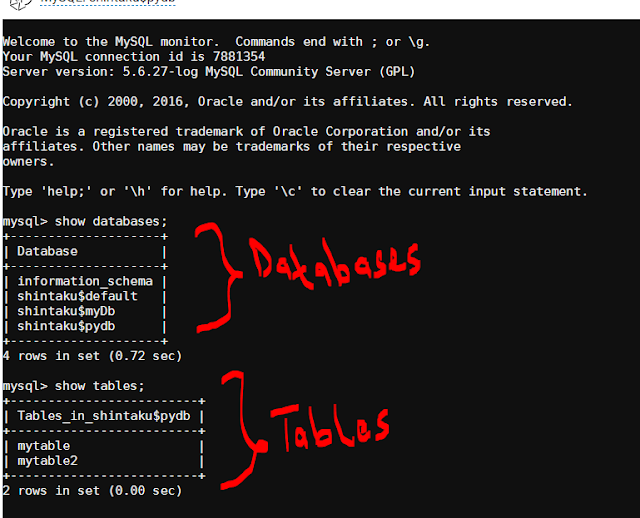Click the Database column header

click(x=47, y=251)
